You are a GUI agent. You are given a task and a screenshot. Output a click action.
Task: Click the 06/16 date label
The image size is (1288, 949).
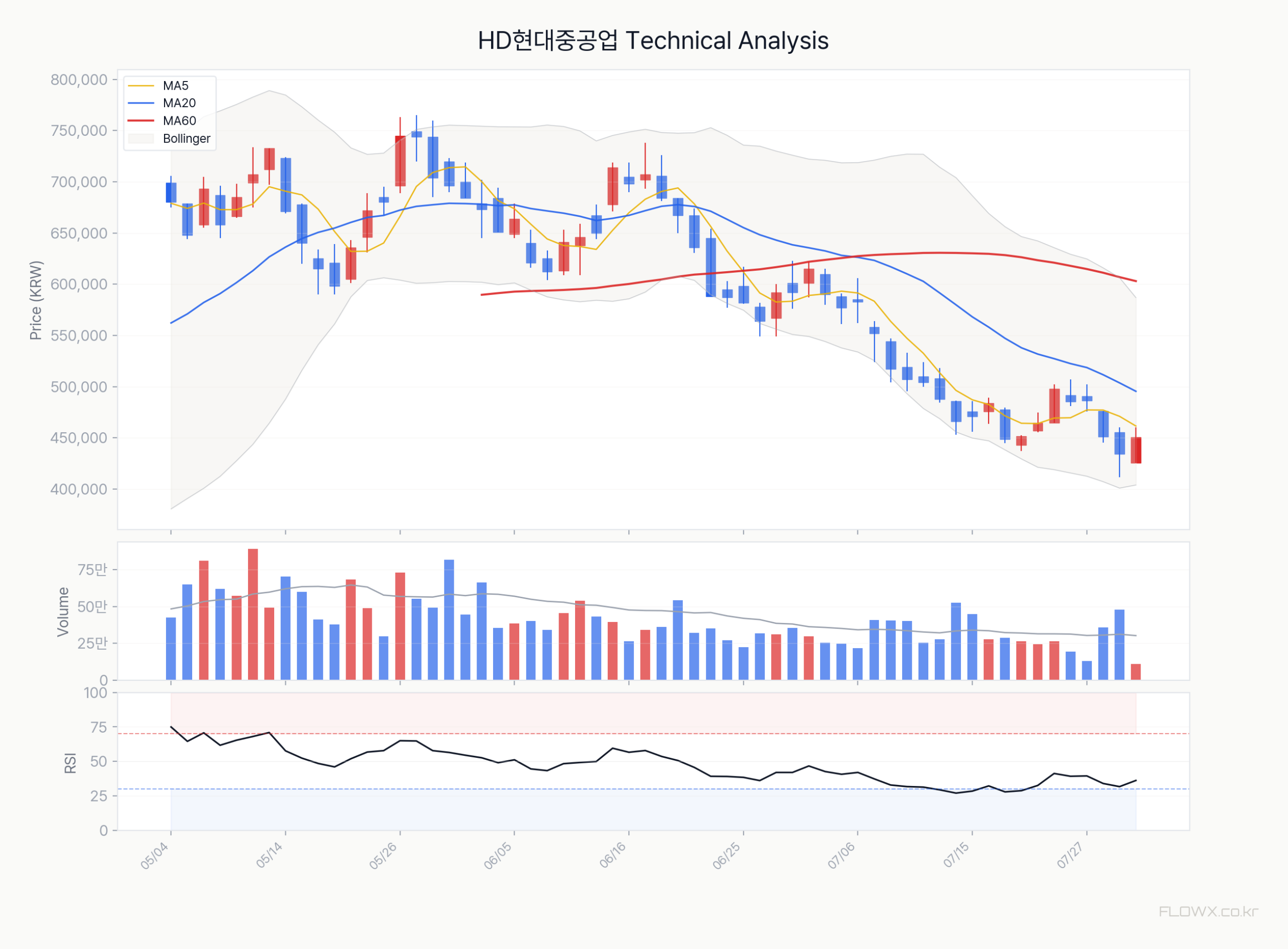[x=613, y=855]
